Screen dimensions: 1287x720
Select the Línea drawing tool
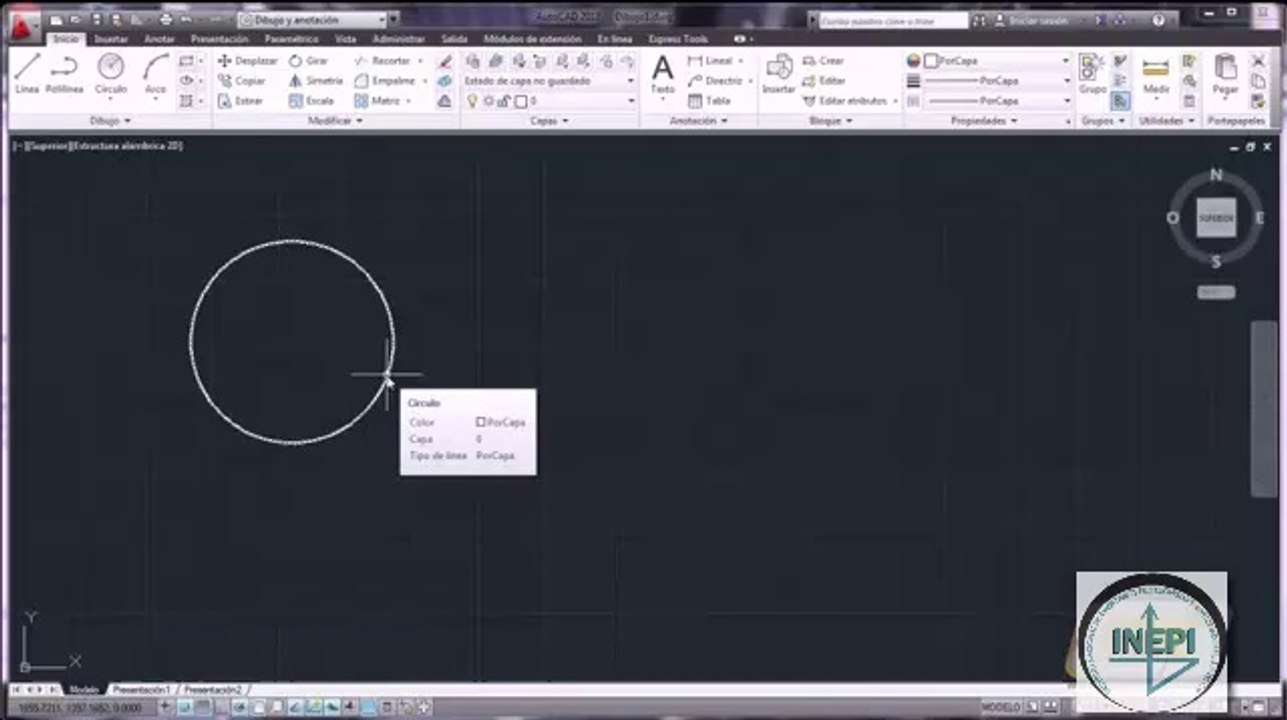[27, 74]
